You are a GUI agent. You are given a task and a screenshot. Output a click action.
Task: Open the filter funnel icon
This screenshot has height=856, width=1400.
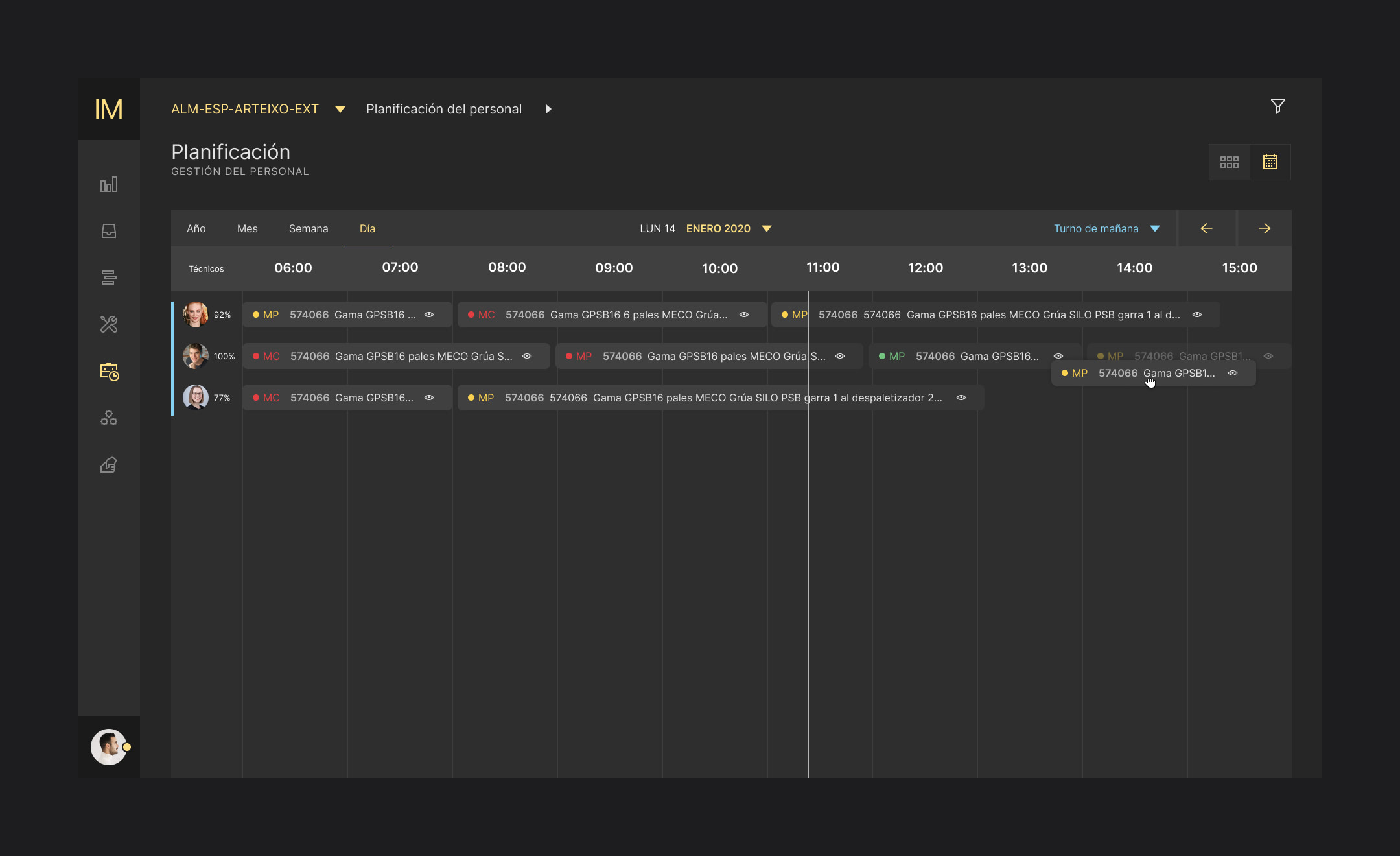pyautogui.click(x=1278, y=106)
